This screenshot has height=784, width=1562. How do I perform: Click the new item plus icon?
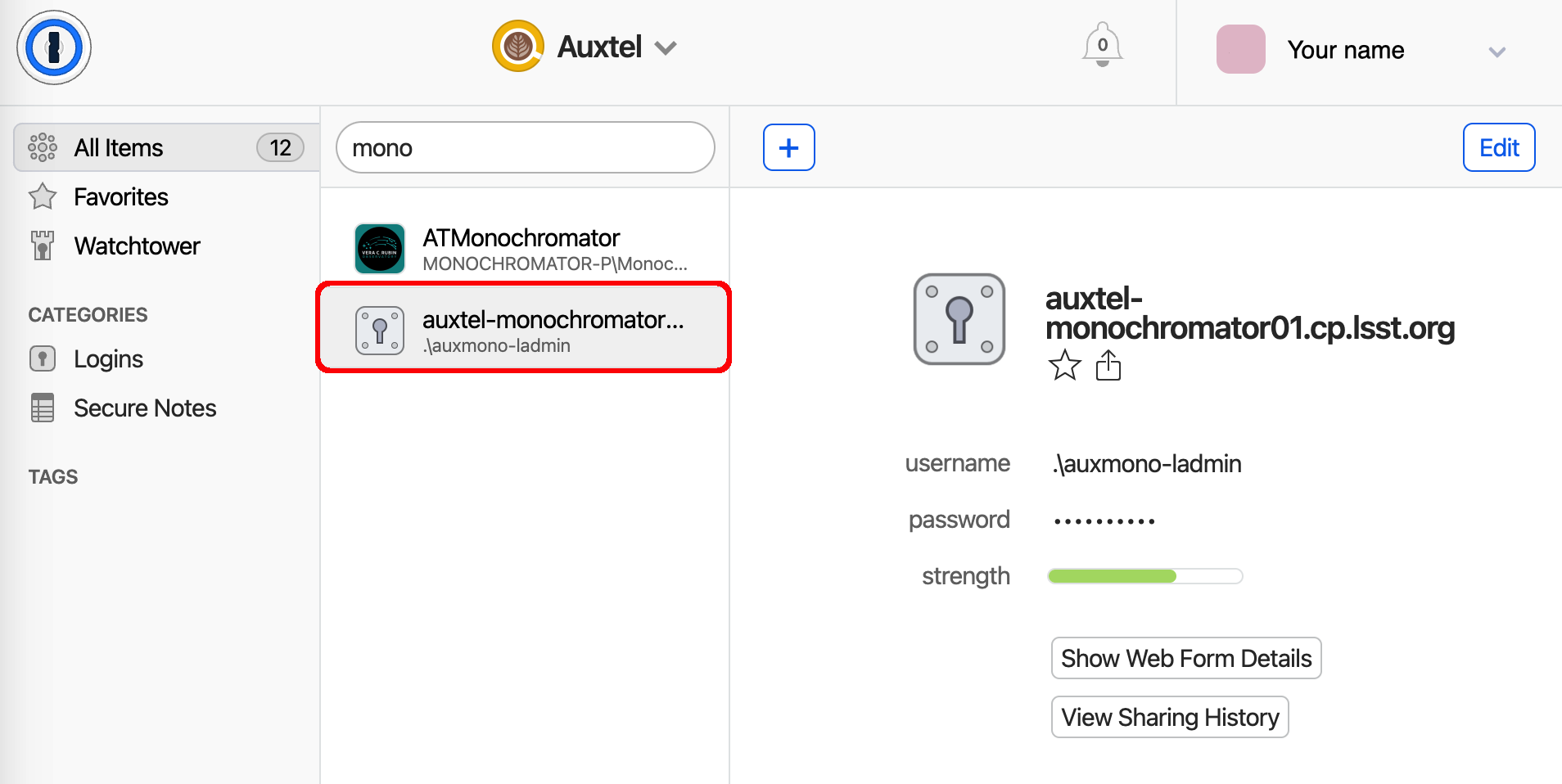click(x=788, y=146)
